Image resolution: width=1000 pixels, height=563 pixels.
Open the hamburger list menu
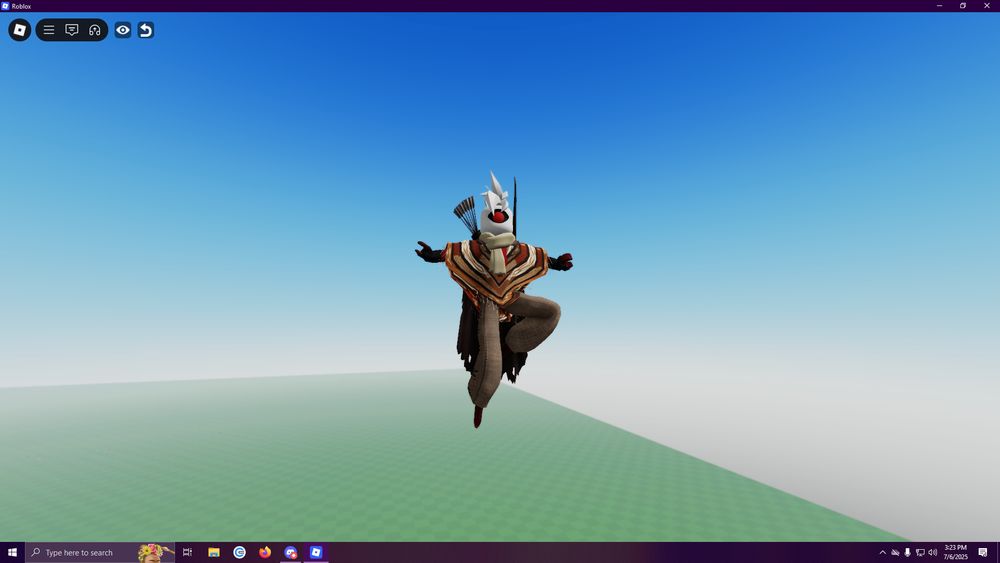49,30
